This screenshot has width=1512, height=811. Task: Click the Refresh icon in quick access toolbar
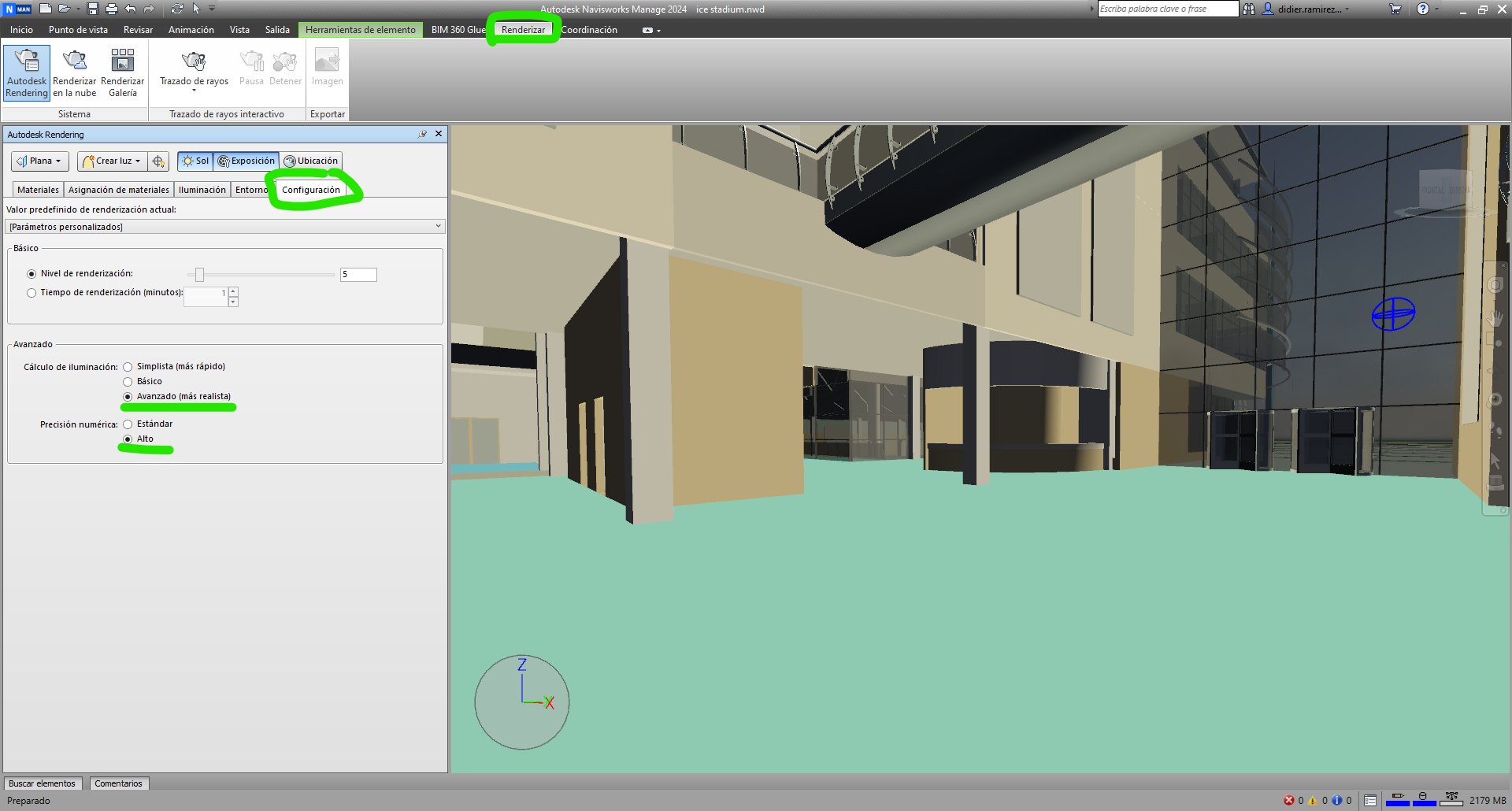pos(176,9)
